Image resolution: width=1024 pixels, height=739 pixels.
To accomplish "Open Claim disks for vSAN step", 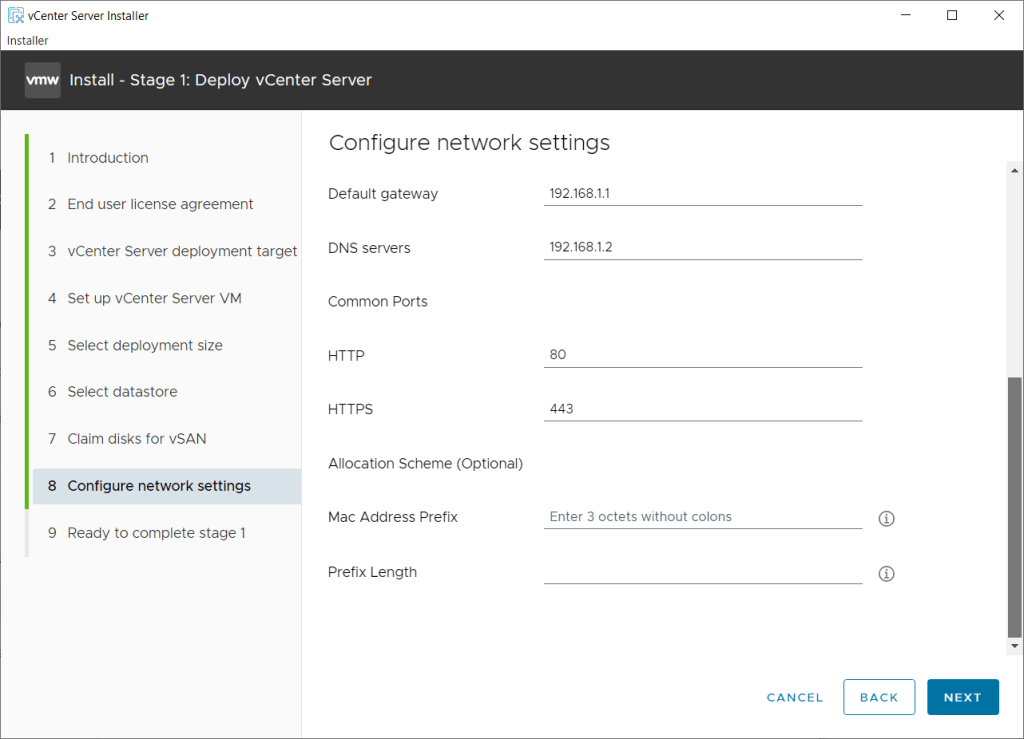I will point(137,439).
